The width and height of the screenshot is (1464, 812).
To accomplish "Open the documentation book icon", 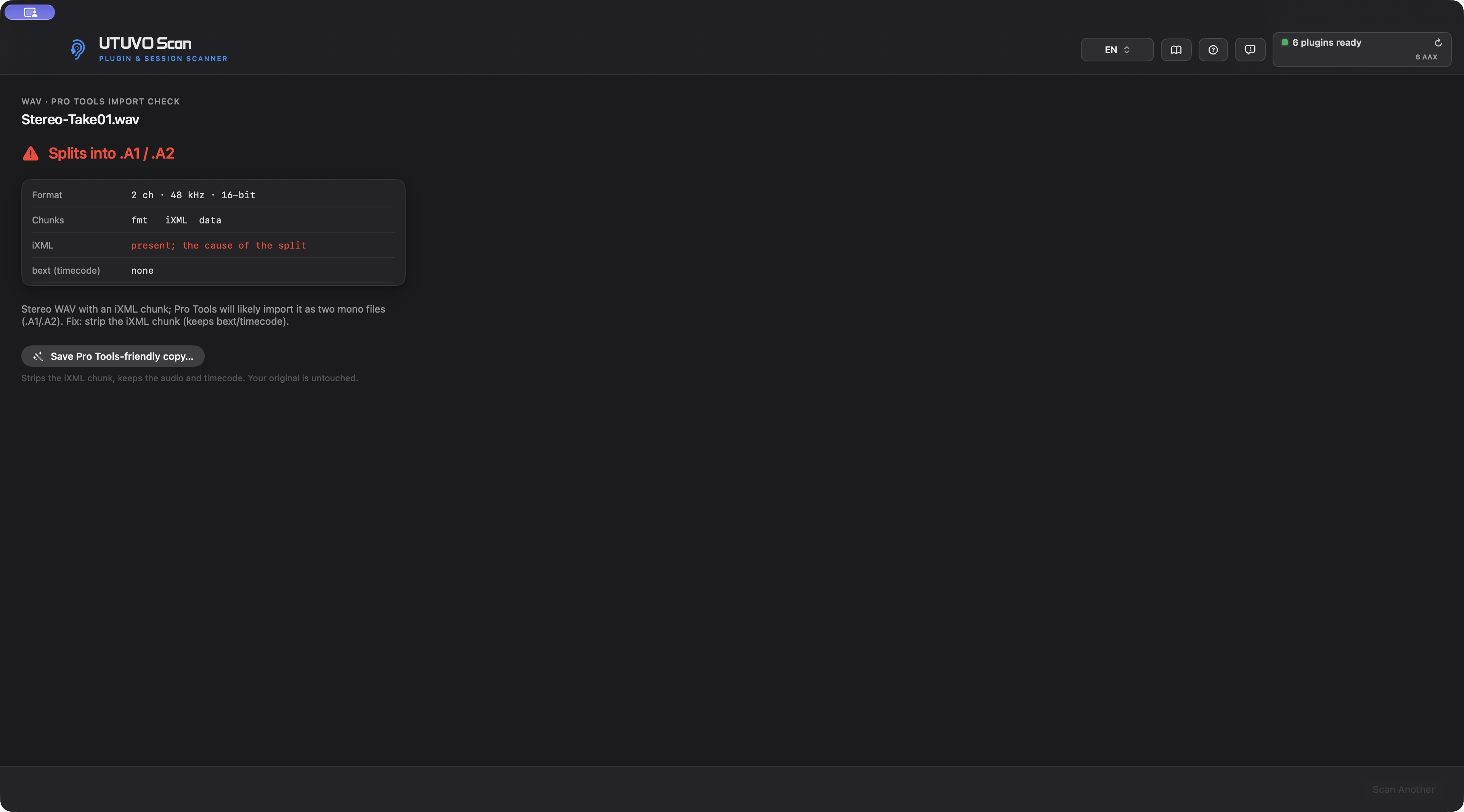I will (x=1176, y=50).
